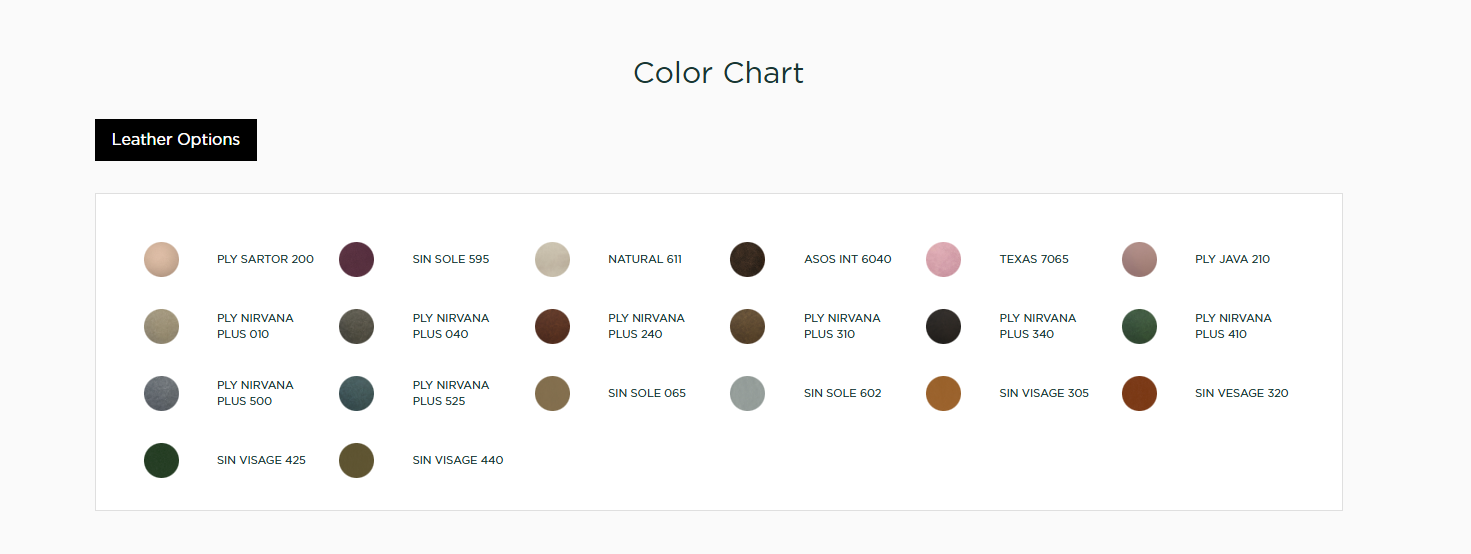Image resolution: width=1471 pixels, height=554 pixels.
Task: Pick the PLY NIRVANA PLUS 500 gray swatch
Action: pyautogui.click(x=161, y=393)
